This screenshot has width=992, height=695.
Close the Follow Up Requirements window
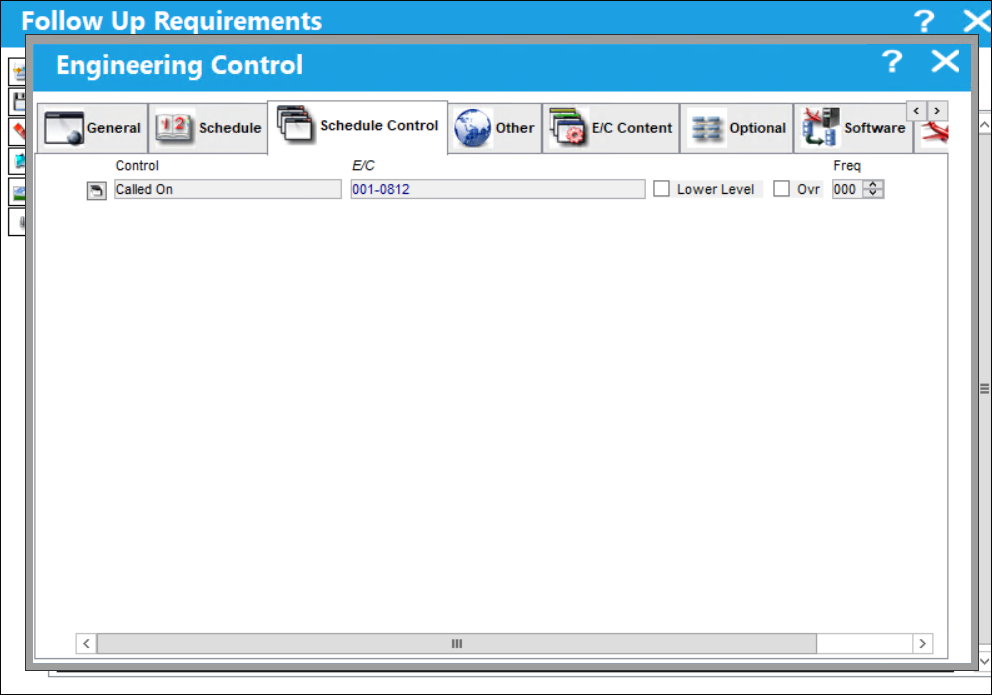pyautogui.click(x=976, y=21)
